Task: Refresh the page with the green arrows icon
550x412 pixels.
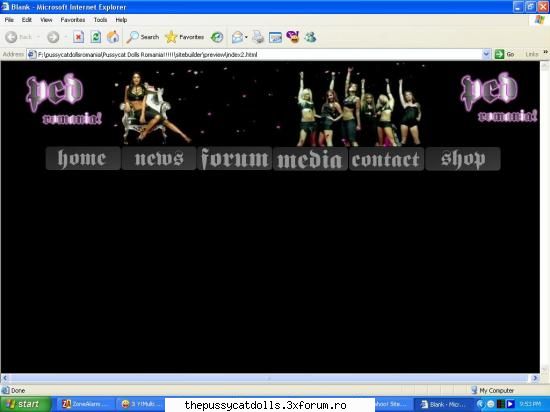Action: point(95,37)
